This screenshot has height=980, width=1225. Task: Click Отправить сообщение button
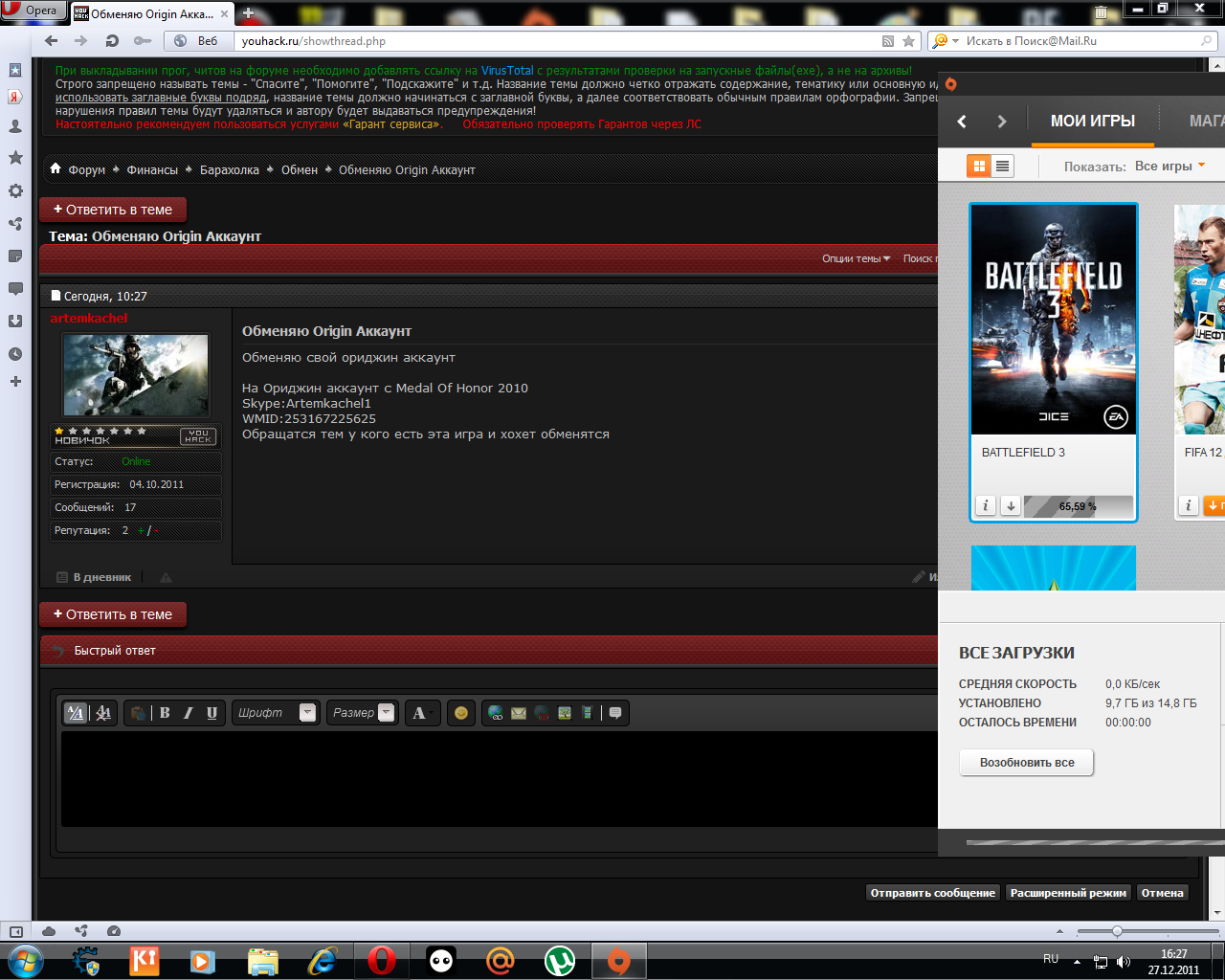933,893
